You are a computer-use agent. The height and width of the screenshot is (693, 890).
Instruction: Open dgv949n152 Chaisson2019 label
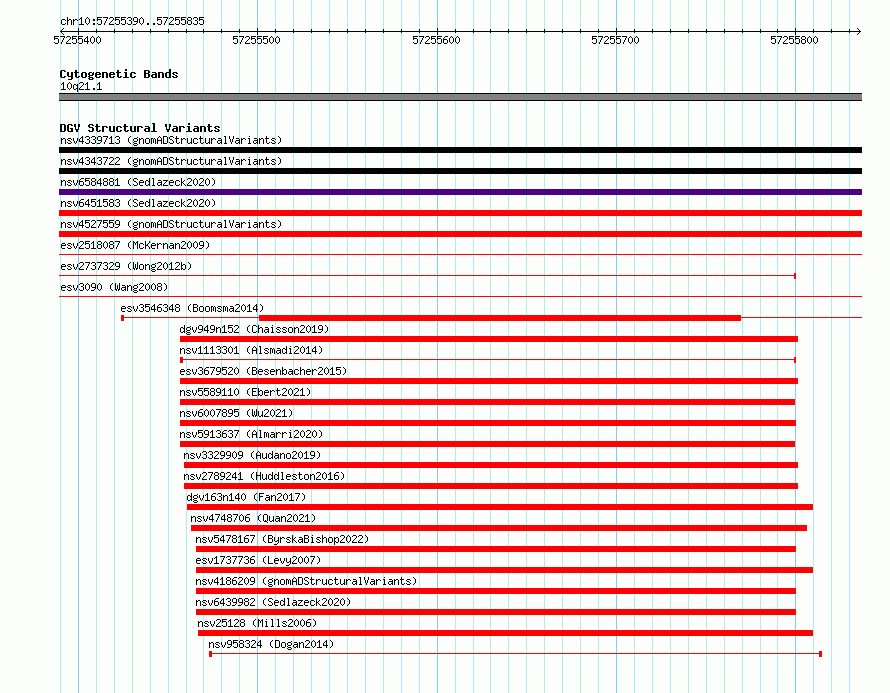[254, 329]
